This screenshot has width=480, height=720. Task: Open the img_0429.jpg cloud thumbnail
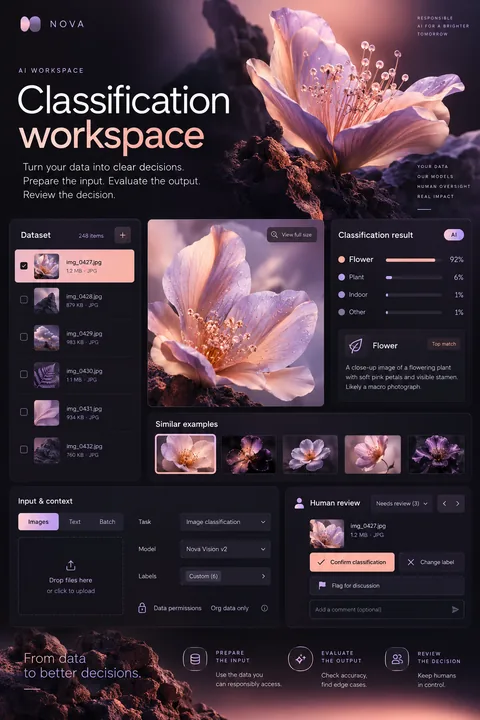click(46, 338)
